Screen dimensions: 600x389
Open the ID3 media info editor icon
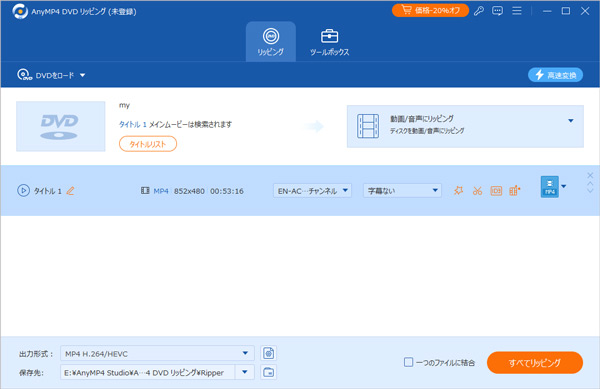tap(496, 190)
